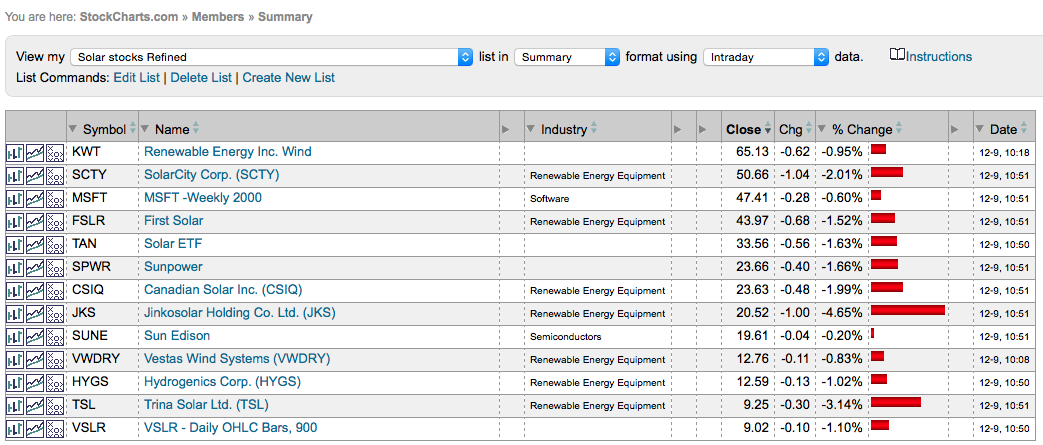Sort by Symbol using the sort arrows
Screen dimensions: 1043x445
coord(133,129)
